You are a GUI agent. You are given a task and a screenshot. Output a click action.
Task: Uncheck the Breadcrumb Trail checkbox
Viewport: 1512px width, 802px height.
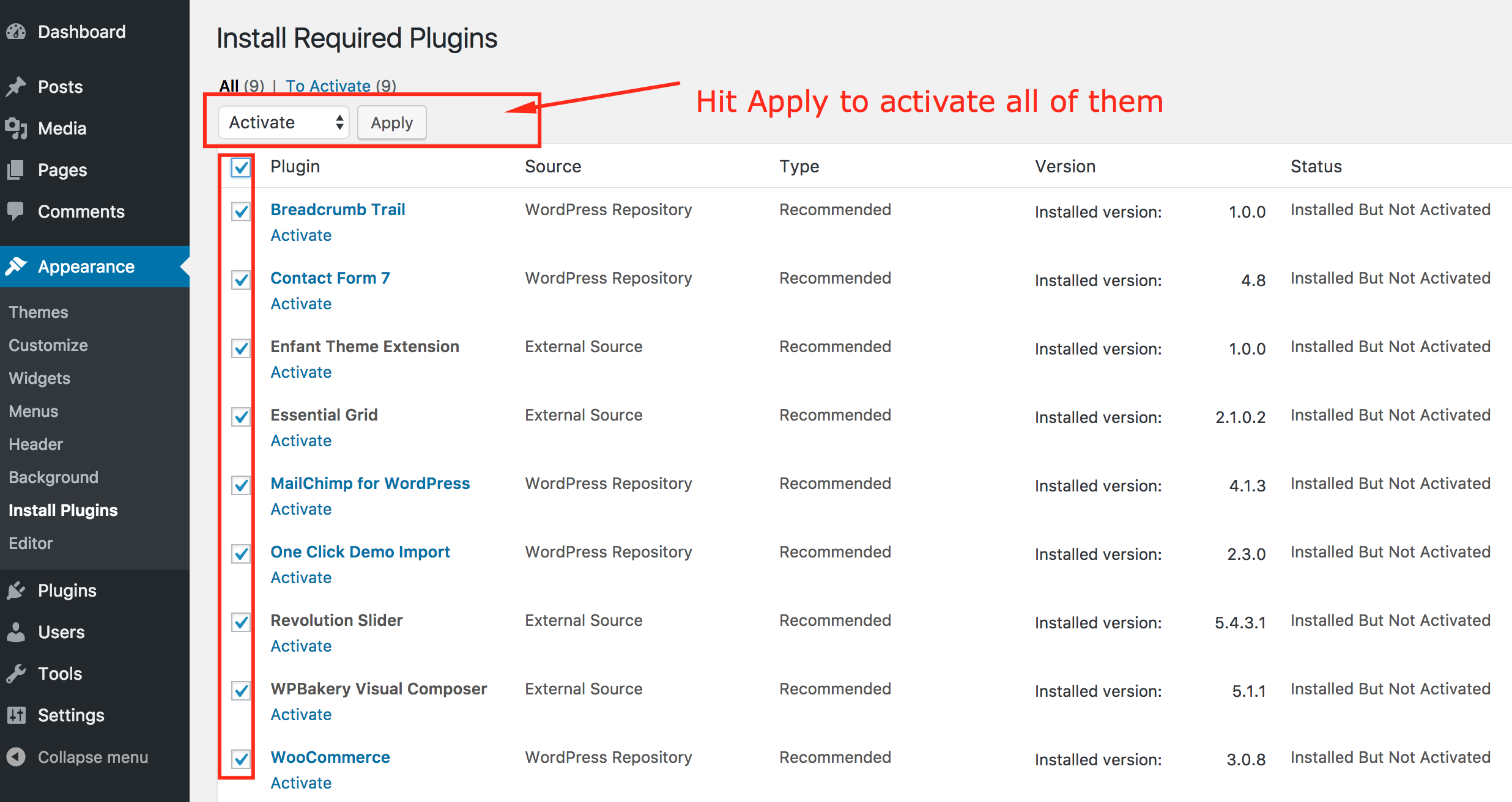tap(241, 212)
